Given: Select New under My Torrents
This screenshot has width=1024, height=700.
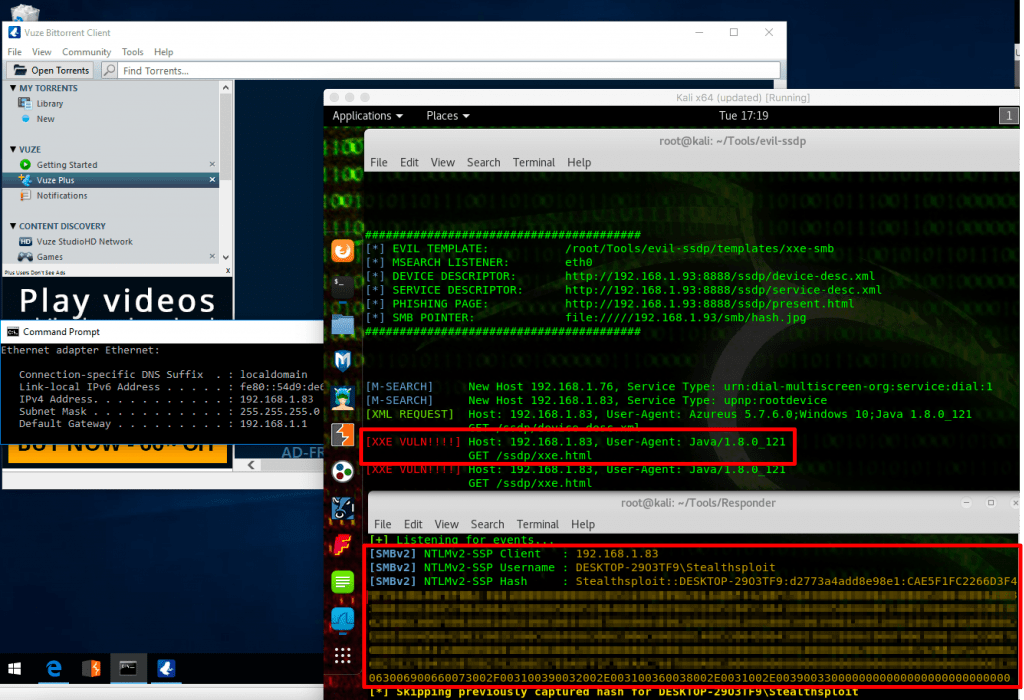Looking at the screenshot, I should click(x=46, y=119).
